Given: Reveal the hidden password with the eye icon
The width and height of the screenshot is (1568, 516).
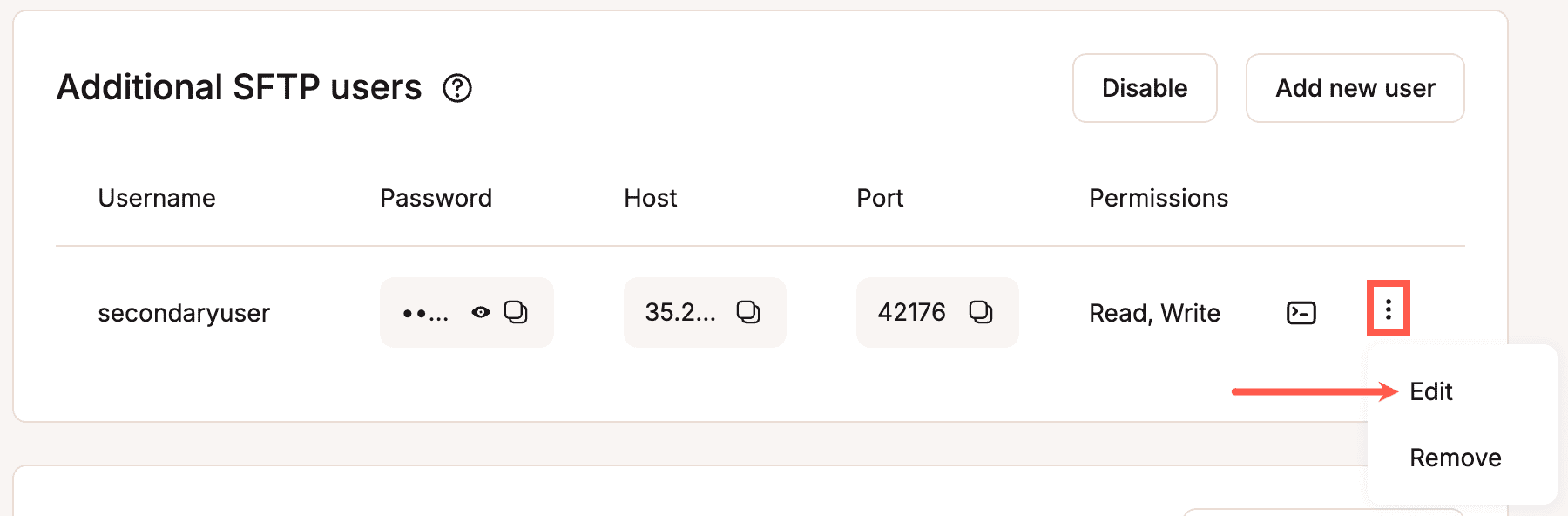Looking at the screenshot, I should click(480, 312).
